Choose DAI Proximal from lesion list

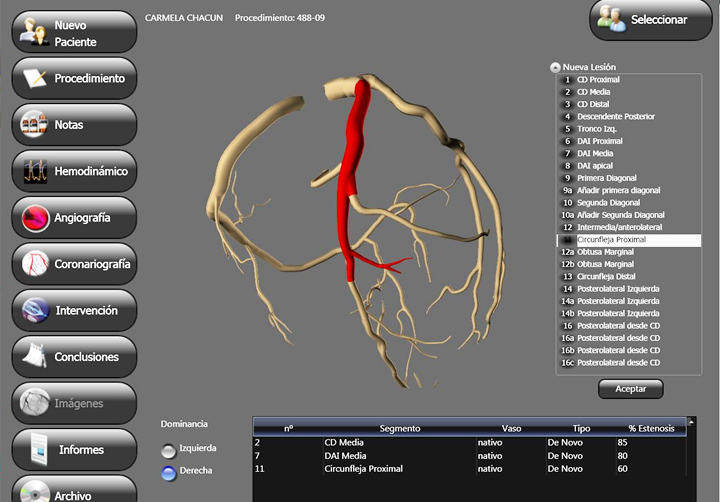tap(599, 141)
